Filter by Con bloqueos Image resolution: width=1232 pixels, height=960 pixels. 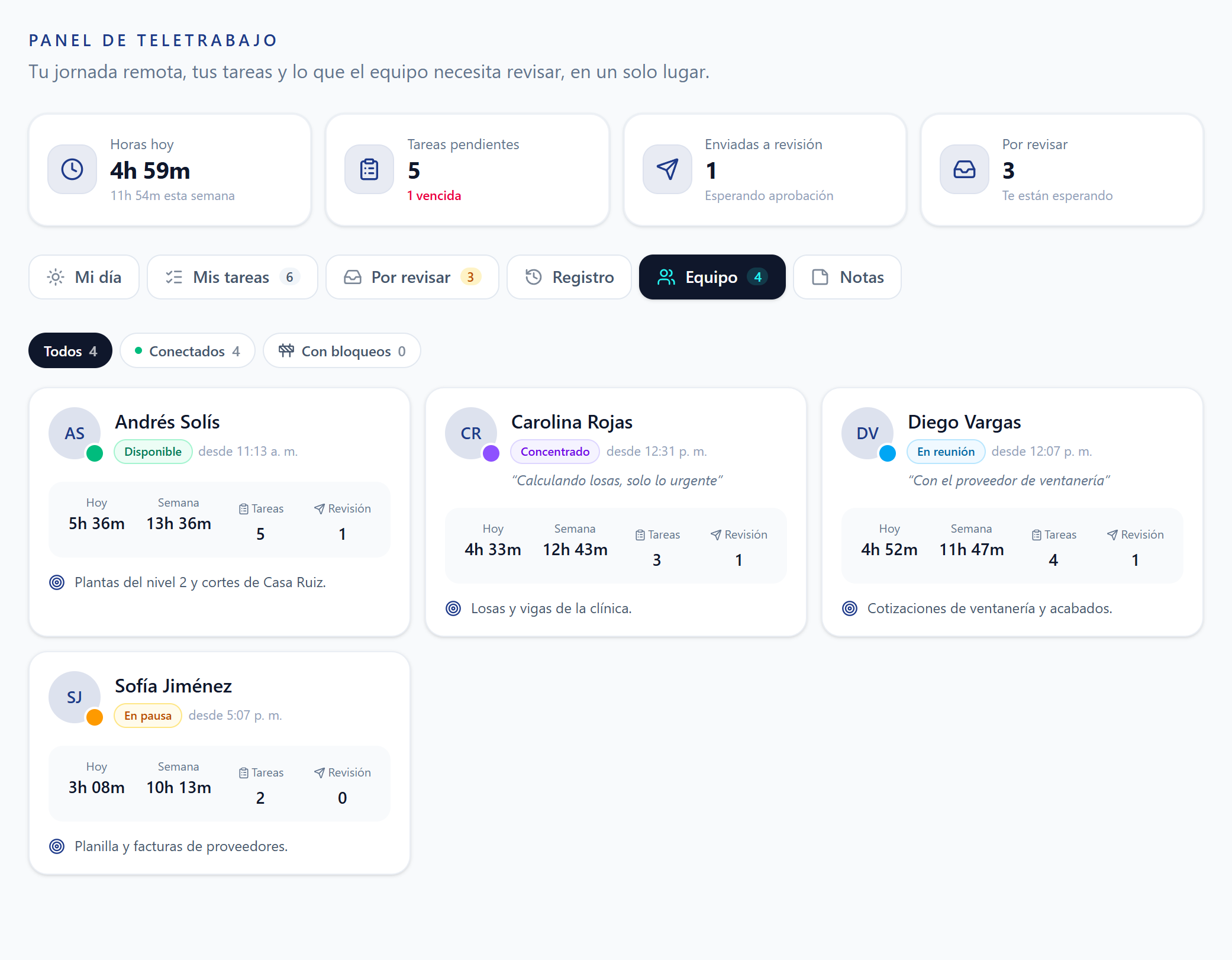pos(342,351)
